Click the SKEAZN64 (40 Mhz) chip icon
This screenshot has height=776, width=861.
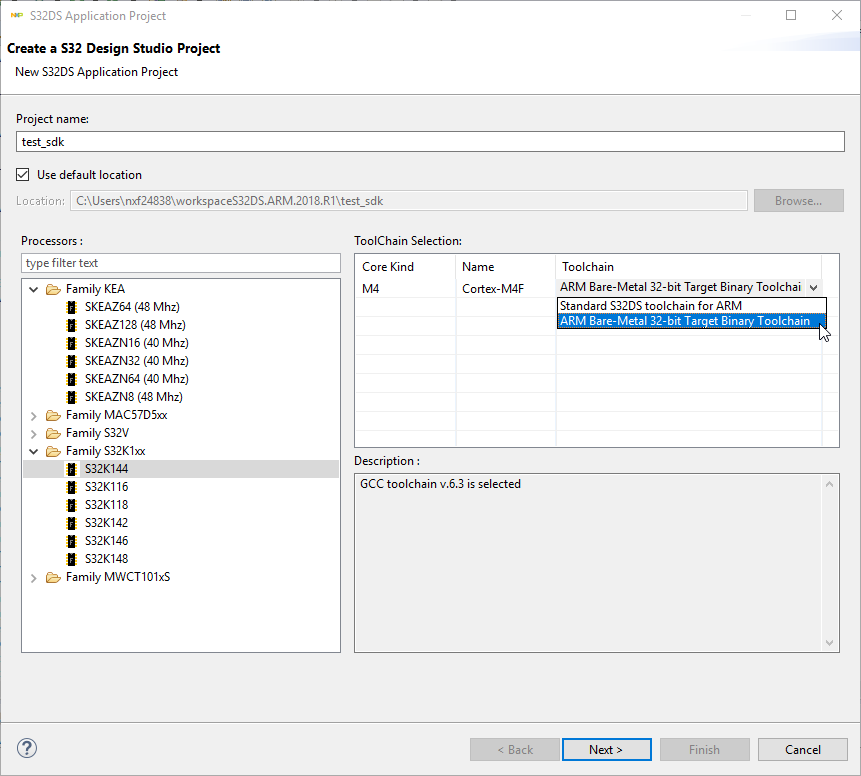[71, 379]
